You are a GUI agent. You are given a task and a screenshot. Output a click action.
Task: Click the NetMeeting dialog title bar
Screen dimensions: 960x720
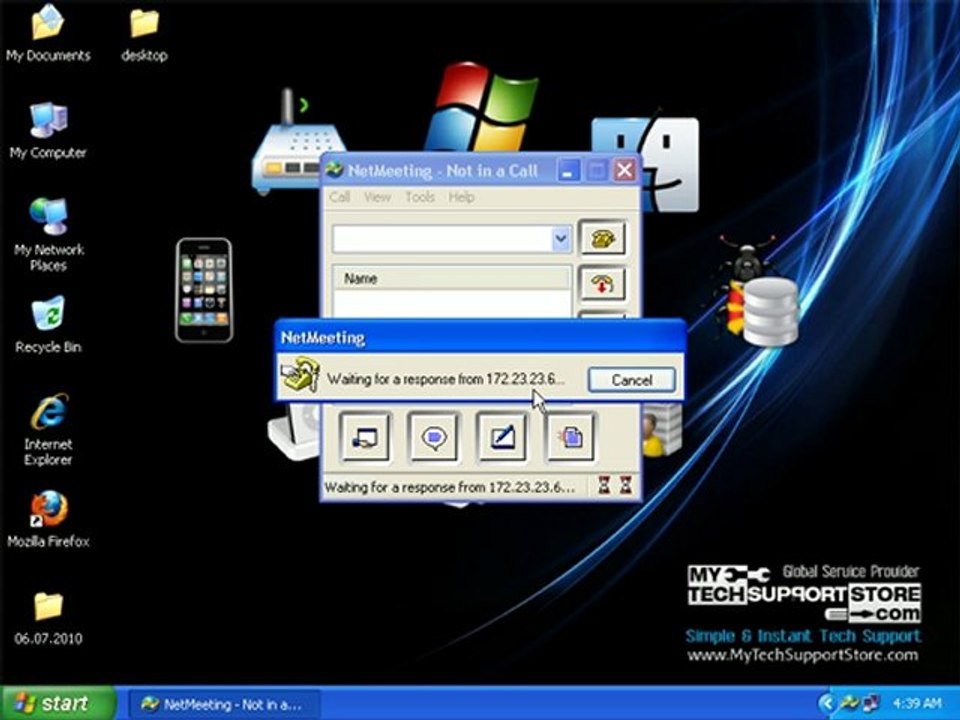point(481,337)
